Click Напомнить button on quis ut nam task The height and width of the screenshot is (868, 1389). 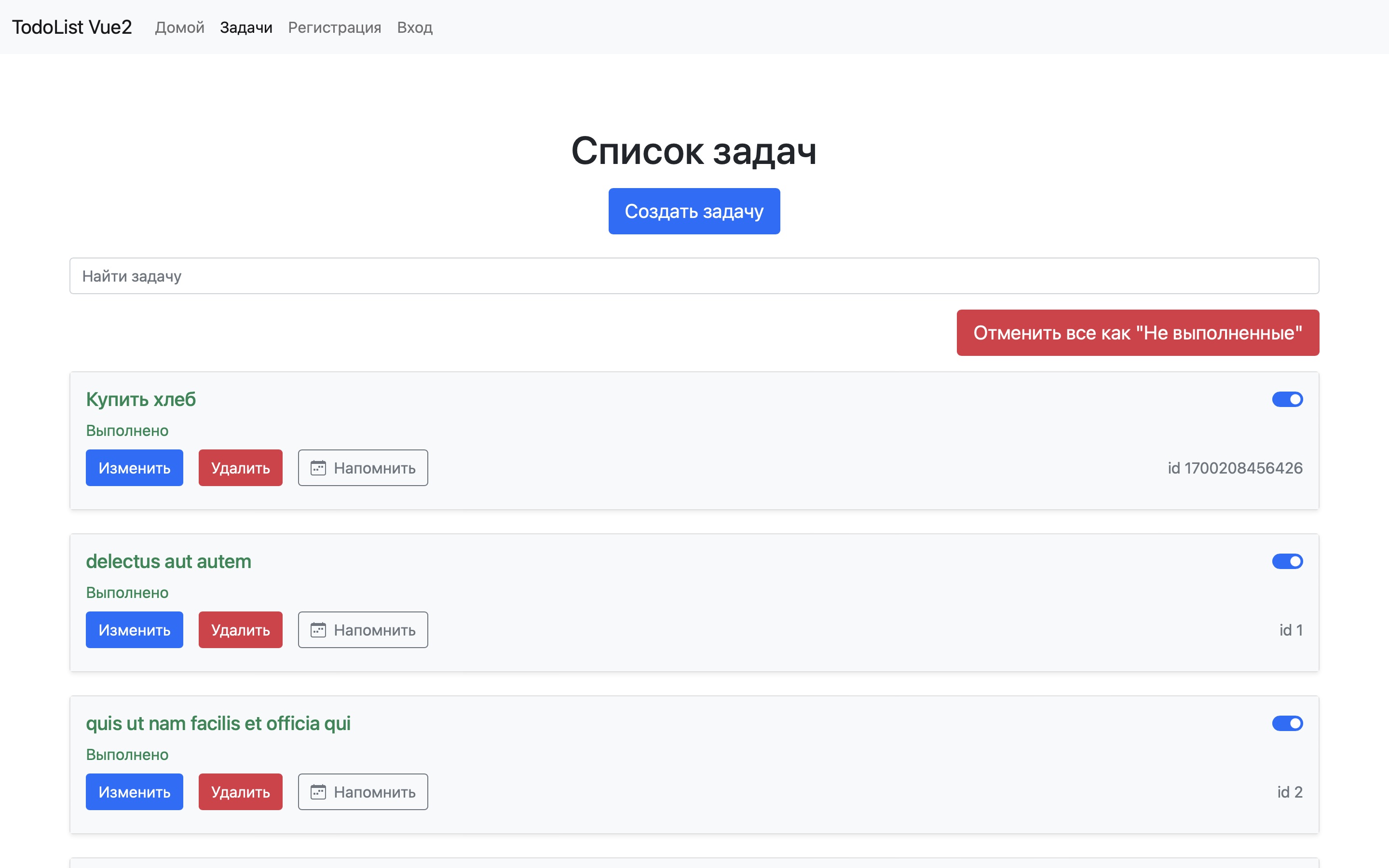click(x=363, y=792)
